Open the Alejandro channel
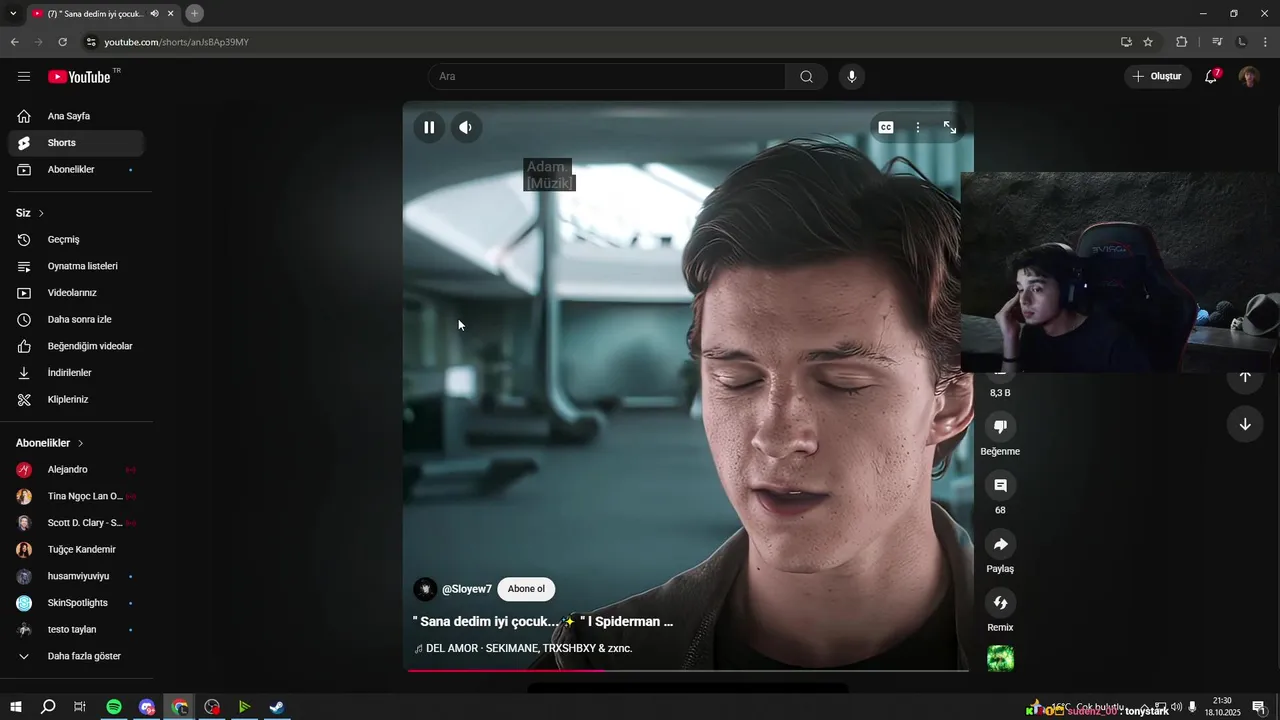Viewport: 1280px width, 720px height. [76, 470]
